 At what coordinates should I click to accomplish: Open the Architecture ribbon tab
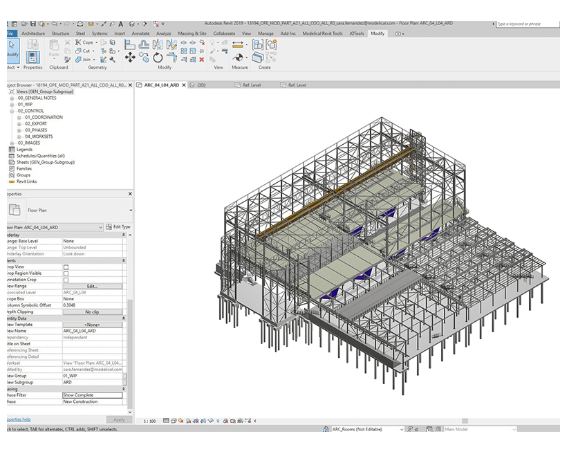tap(33, 33)
